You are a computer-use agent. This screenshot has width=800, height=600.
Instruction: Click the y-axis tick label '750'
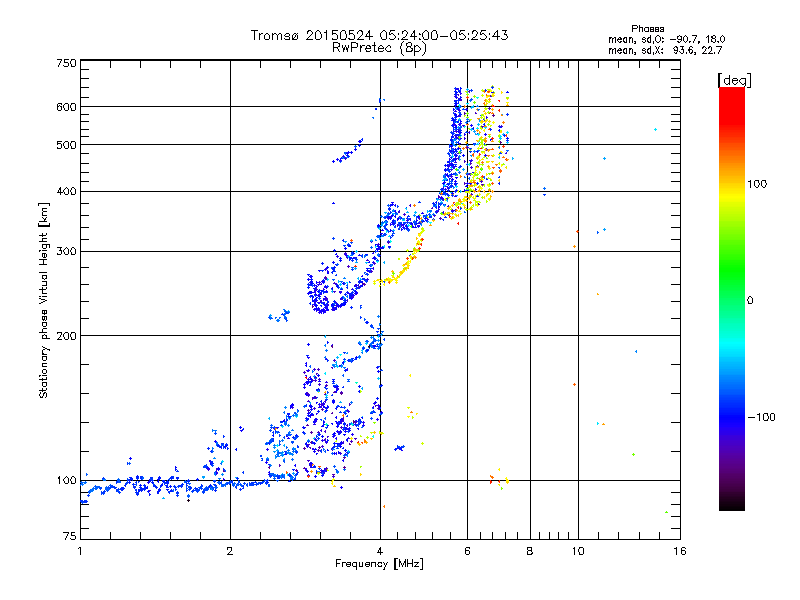click(x=67, y=63)
